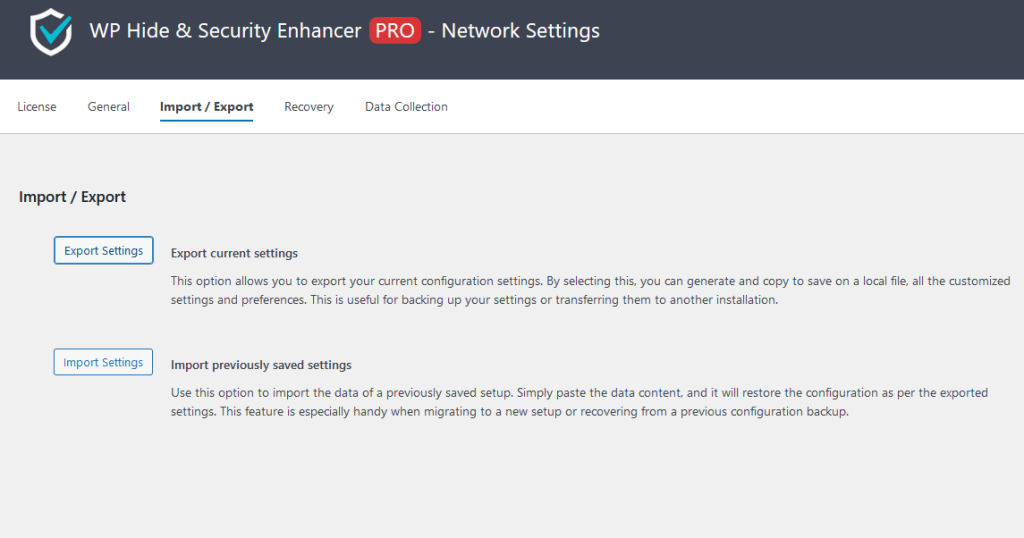Click the shield checkmark logo icon
This screenshot has height=538, width=1024.
pyautogui.click(x=49, y=32)
